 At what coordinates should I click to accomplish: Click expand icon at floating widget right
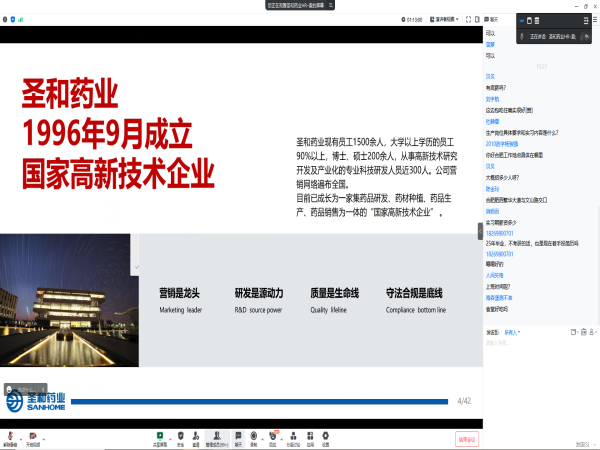coord(586,21)
